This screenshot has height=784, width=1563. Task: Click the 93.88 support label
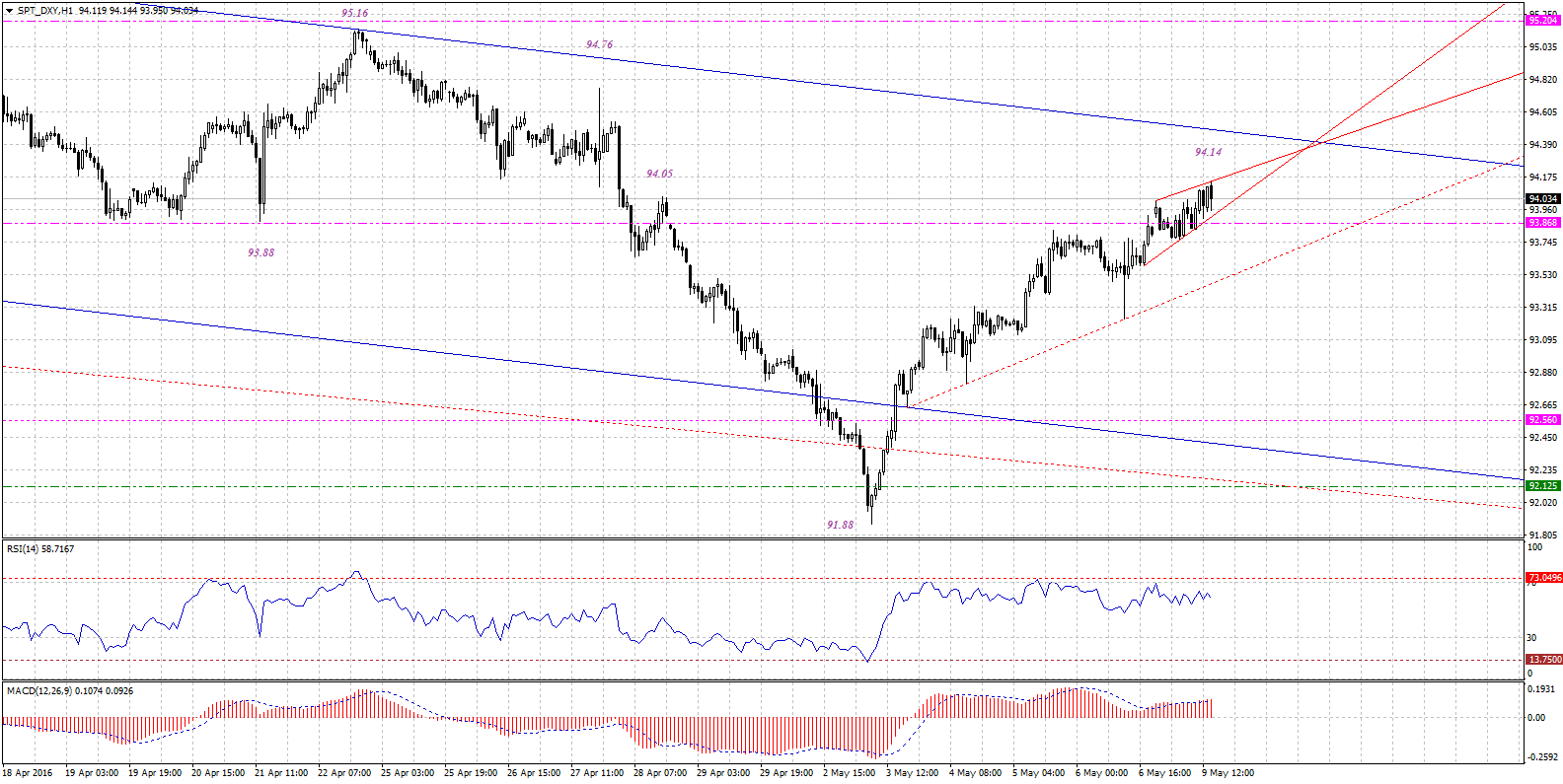260,252
